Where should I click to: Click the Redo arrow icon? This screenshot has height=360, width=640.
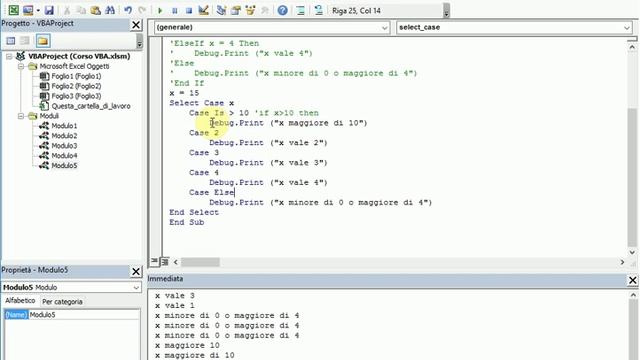142,10
